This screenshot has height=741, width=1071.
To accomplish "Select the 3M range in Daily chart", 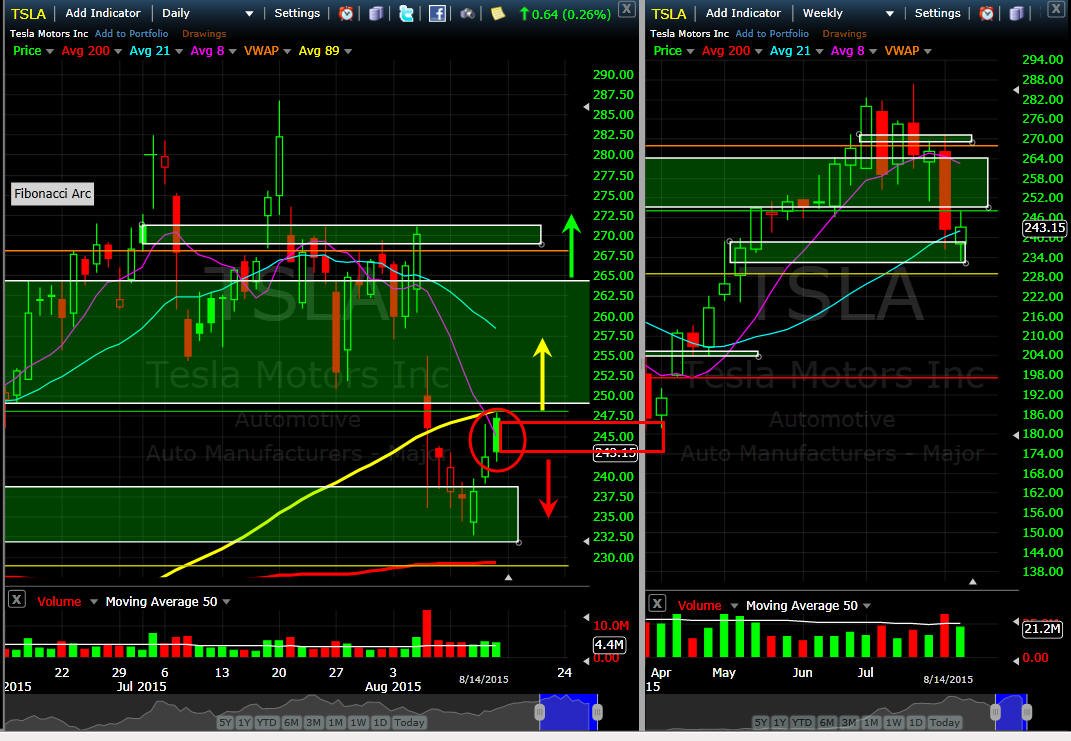I will [x=314, y=723].
